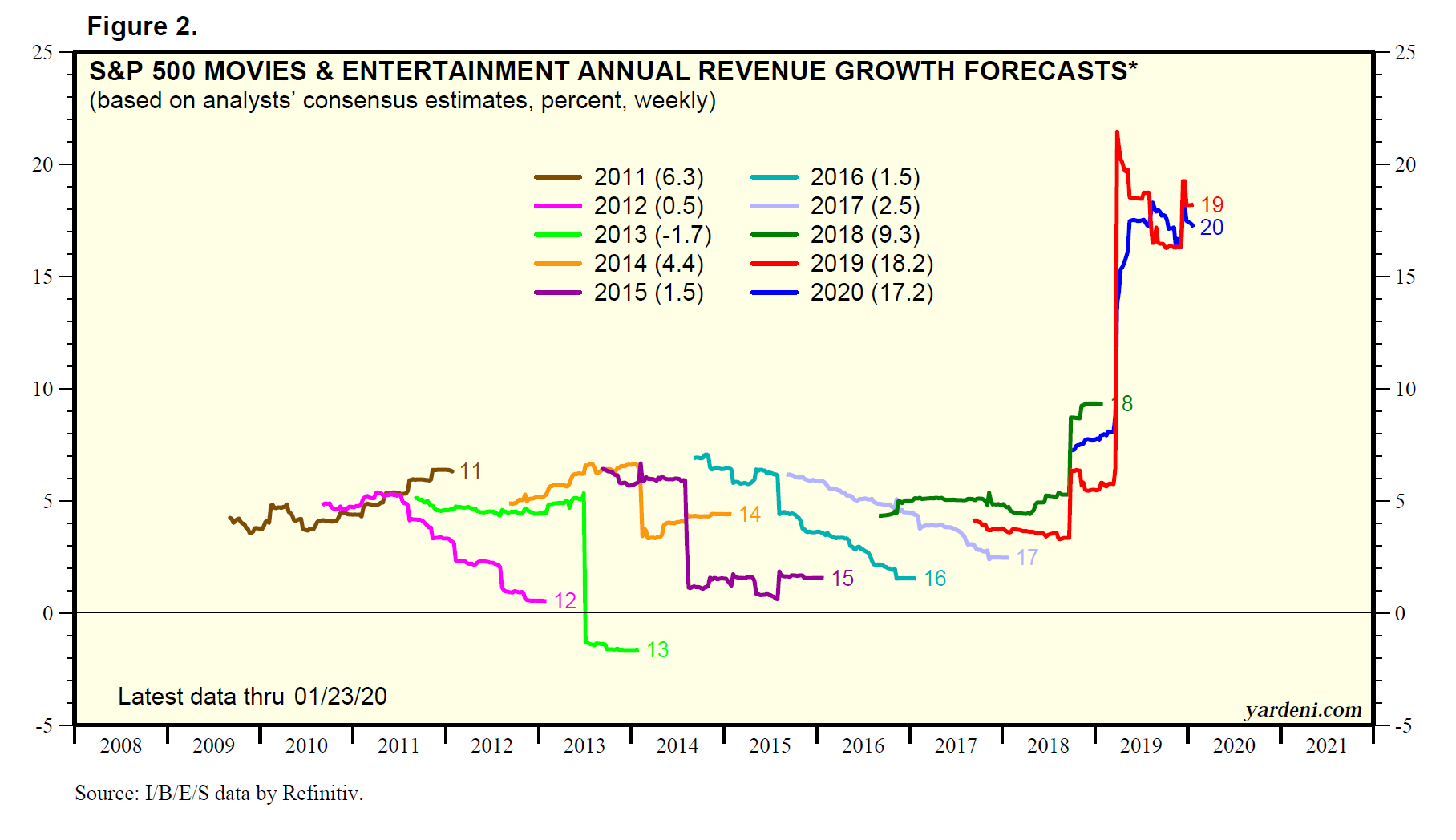1456x840 pixels.
Task: Click the blue 2020 legend line swatch
Action: 775,293
